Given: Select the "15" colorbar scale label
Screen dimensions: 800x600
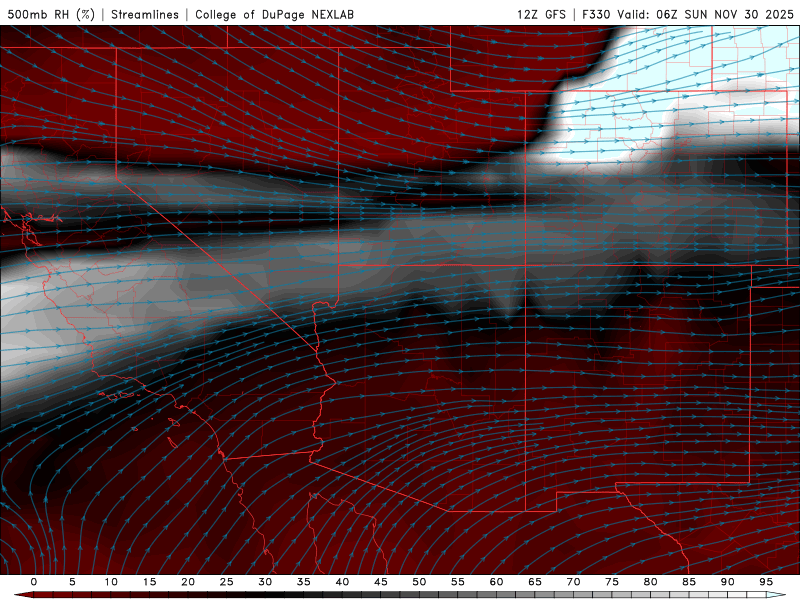Looking at the screenshot, I should point(149,582).
